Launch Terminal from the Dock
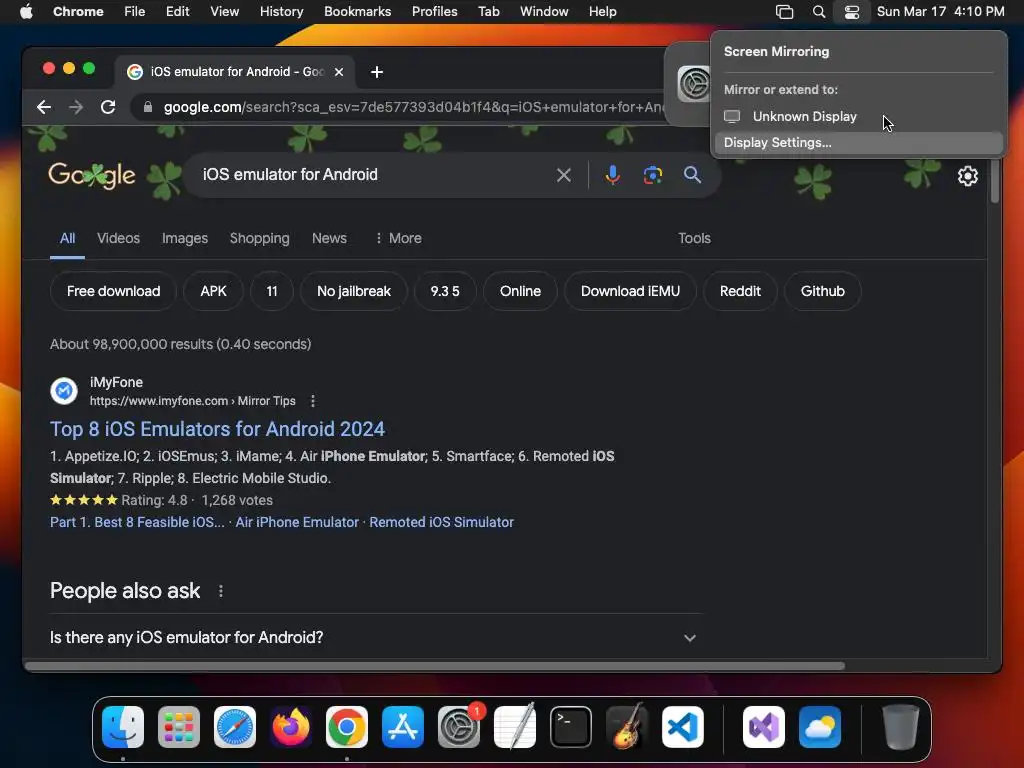The width and height of the screenshot is (1024, 768). 571,727
